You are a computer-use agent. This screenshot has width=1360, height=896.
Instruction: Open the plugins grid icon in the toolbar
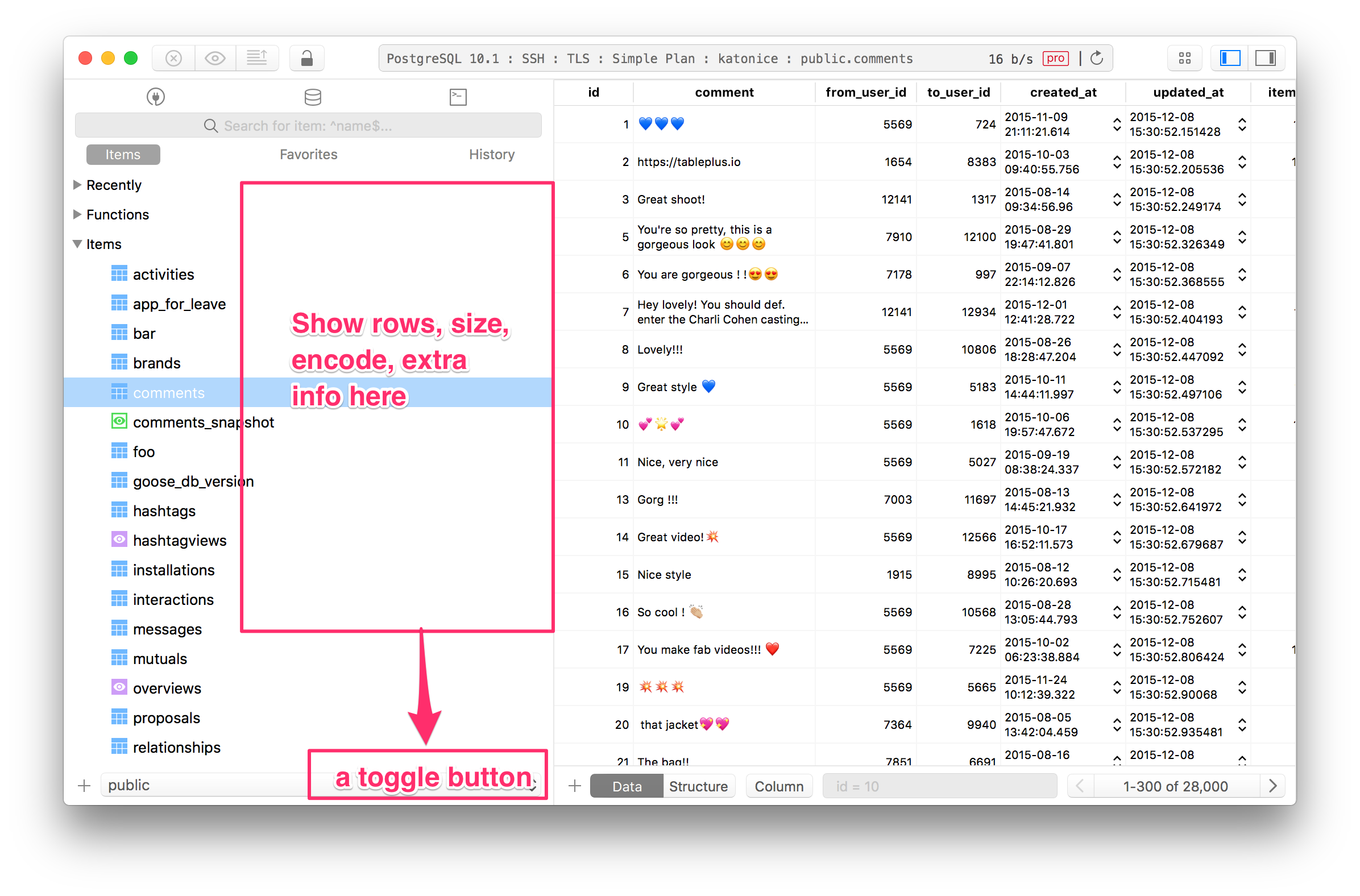[x=1184, y=58]
